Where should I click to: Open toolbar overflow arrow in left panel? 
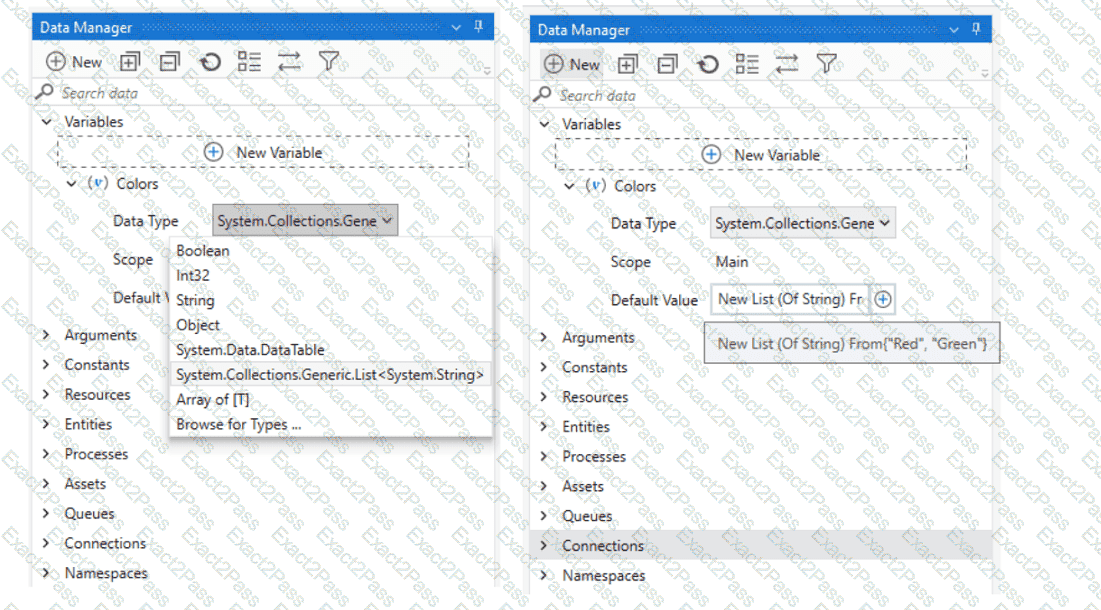click(x=487, y=70)
